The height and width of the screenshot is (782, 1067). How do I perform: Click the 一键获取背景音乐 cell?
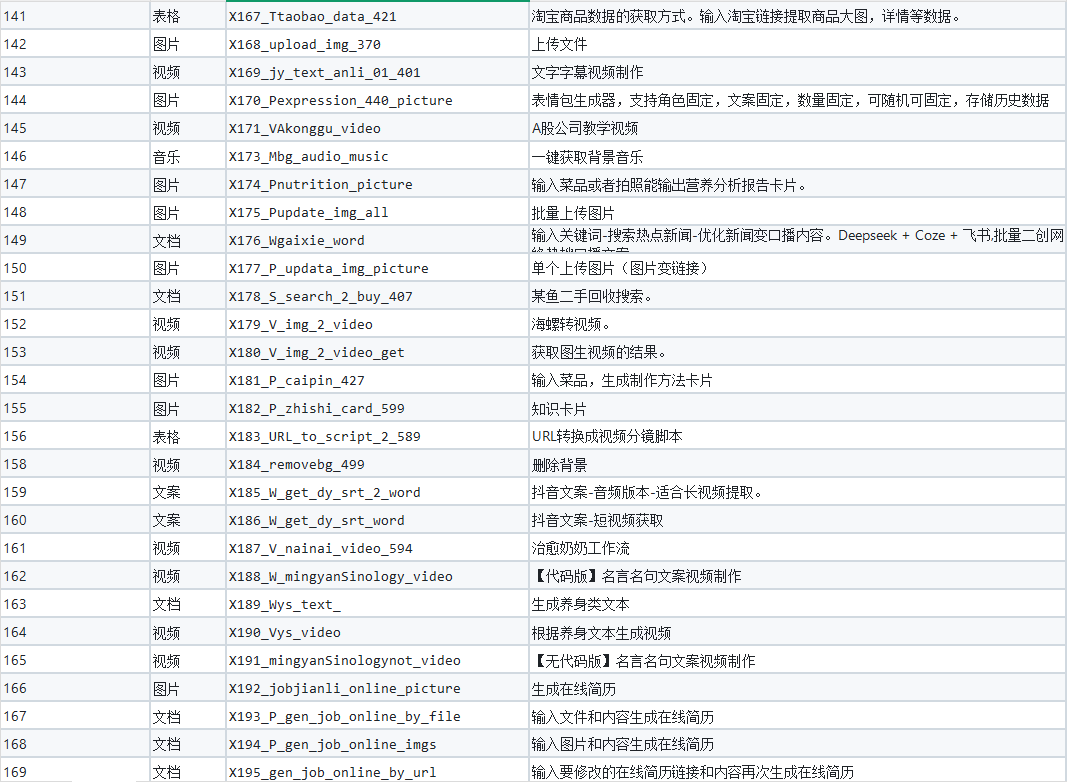(797, 156)
